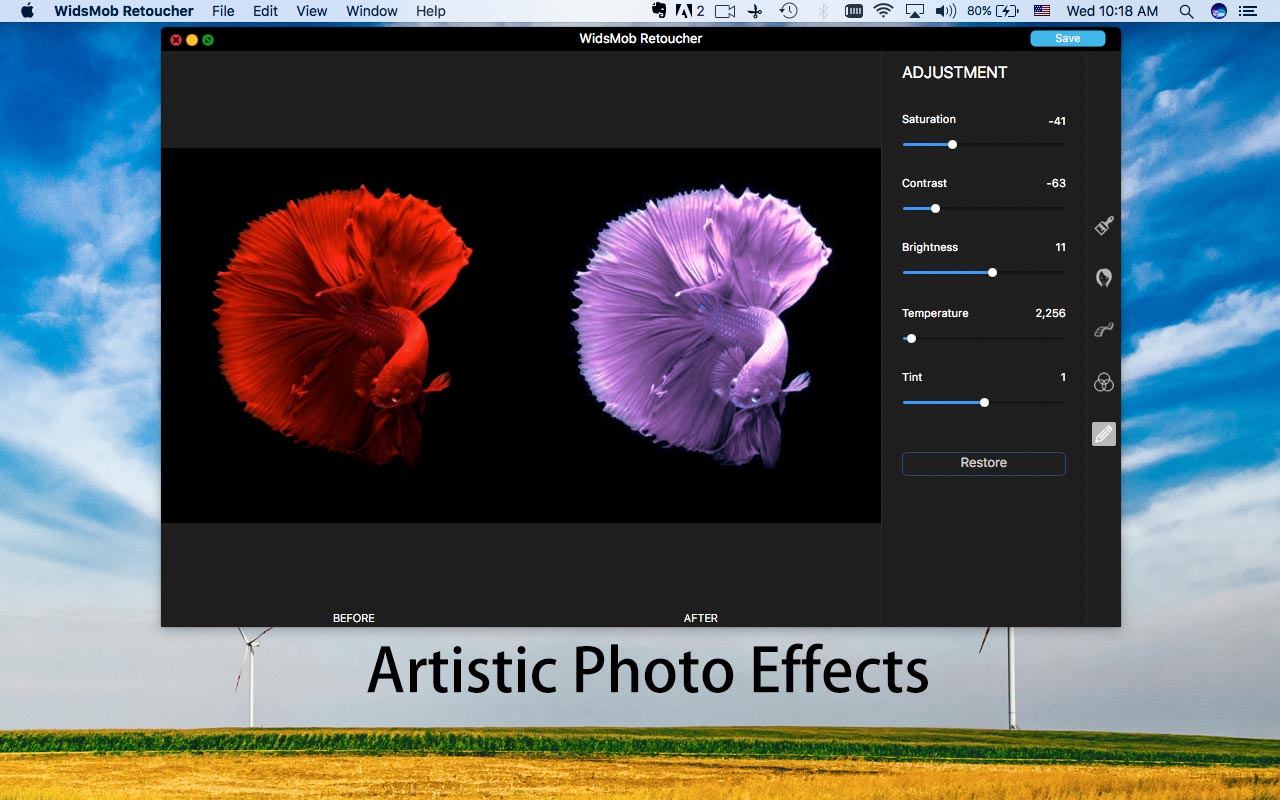Open Spotlight search magnifier
Viewport: 1280px width, 800px height.
(x=1186, y=11)
